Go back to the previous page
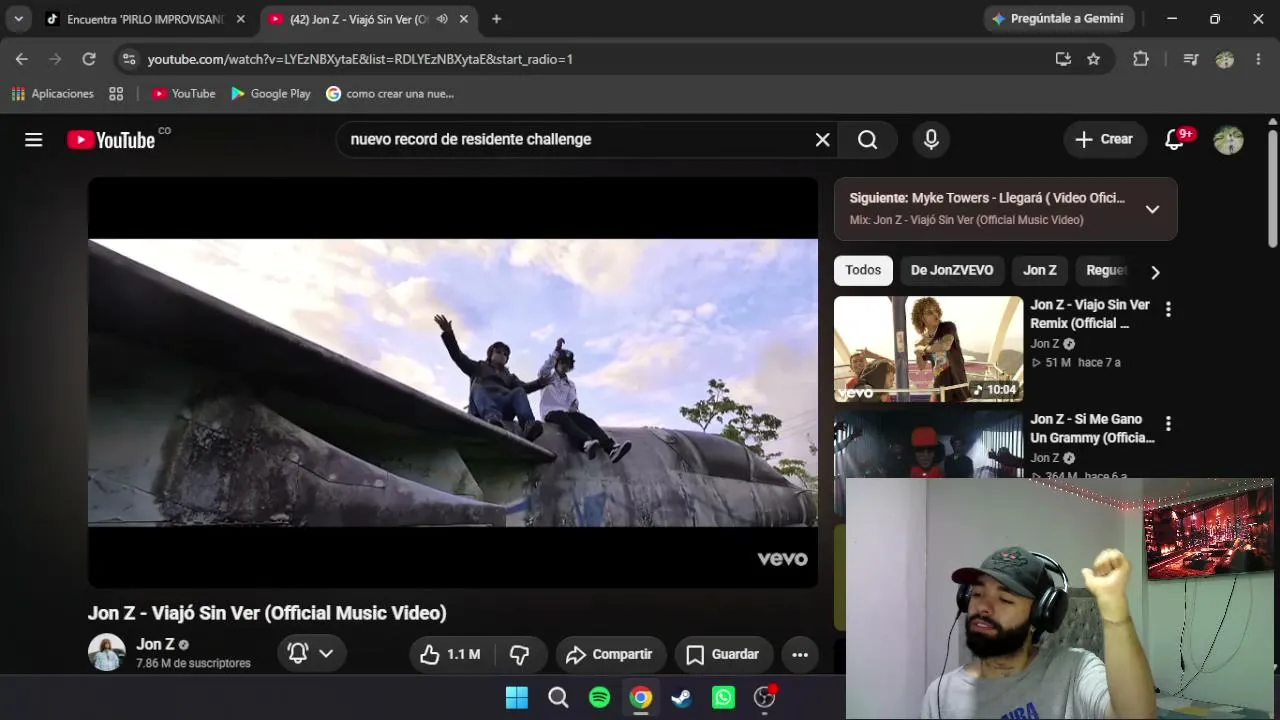Screen dimensions: 1280x720 22,59
